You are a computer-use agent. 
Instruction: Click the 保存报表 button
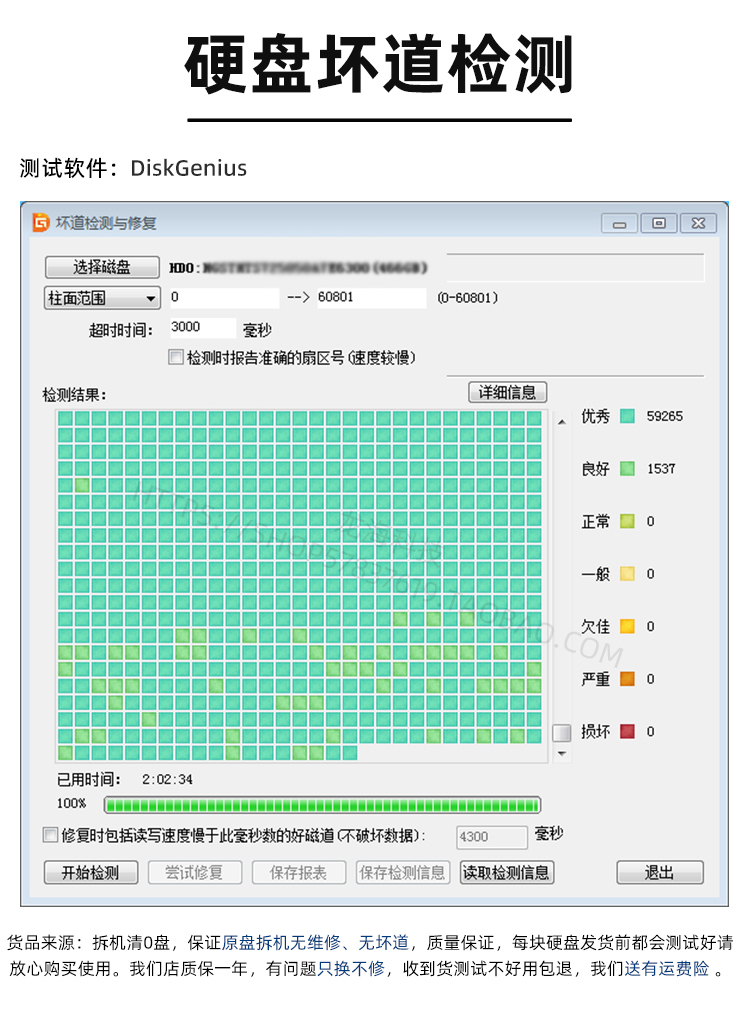(x=299, y=873)
